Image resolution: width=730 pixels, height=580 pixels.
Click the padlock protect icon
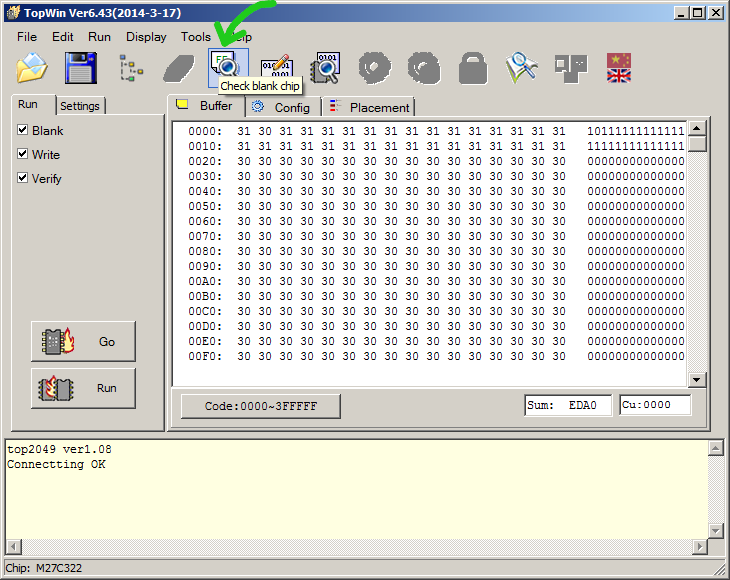472,68
